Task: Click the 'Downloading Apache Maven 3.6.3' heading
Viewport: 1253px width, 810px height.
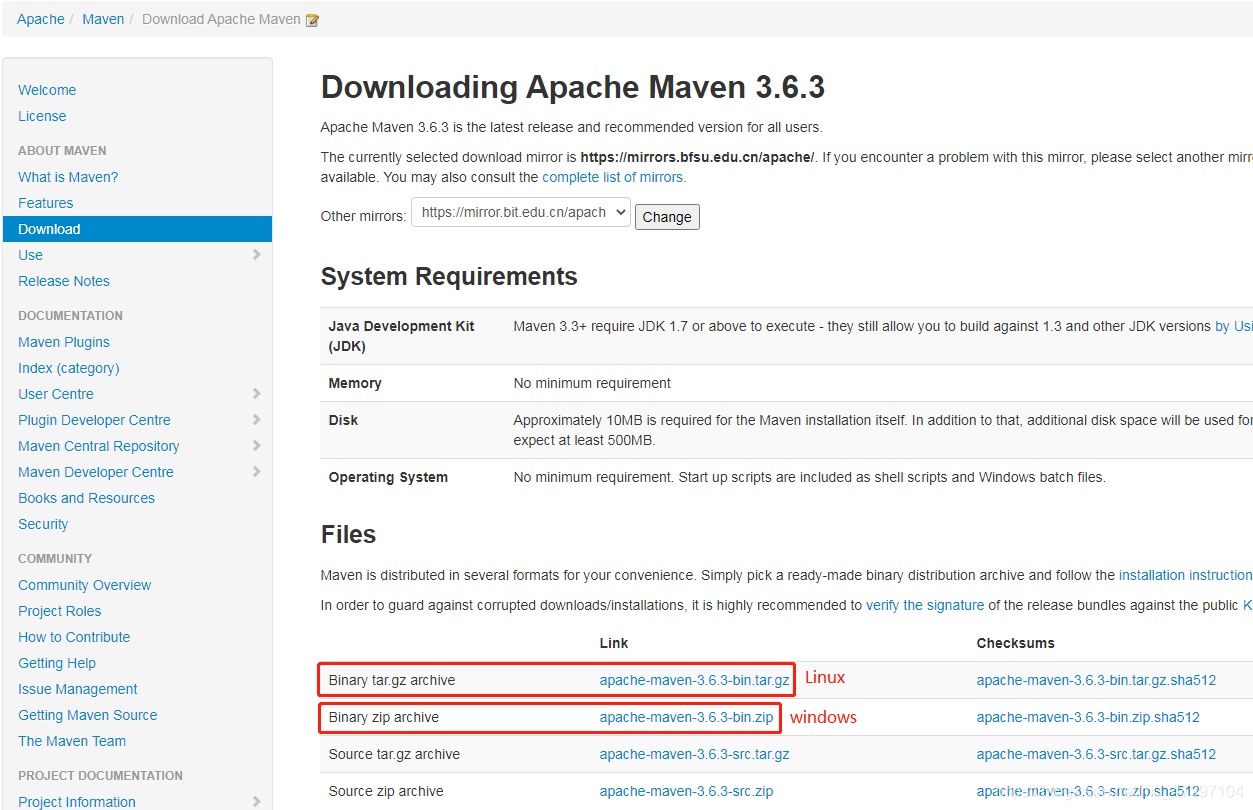Action: [573, 87]
